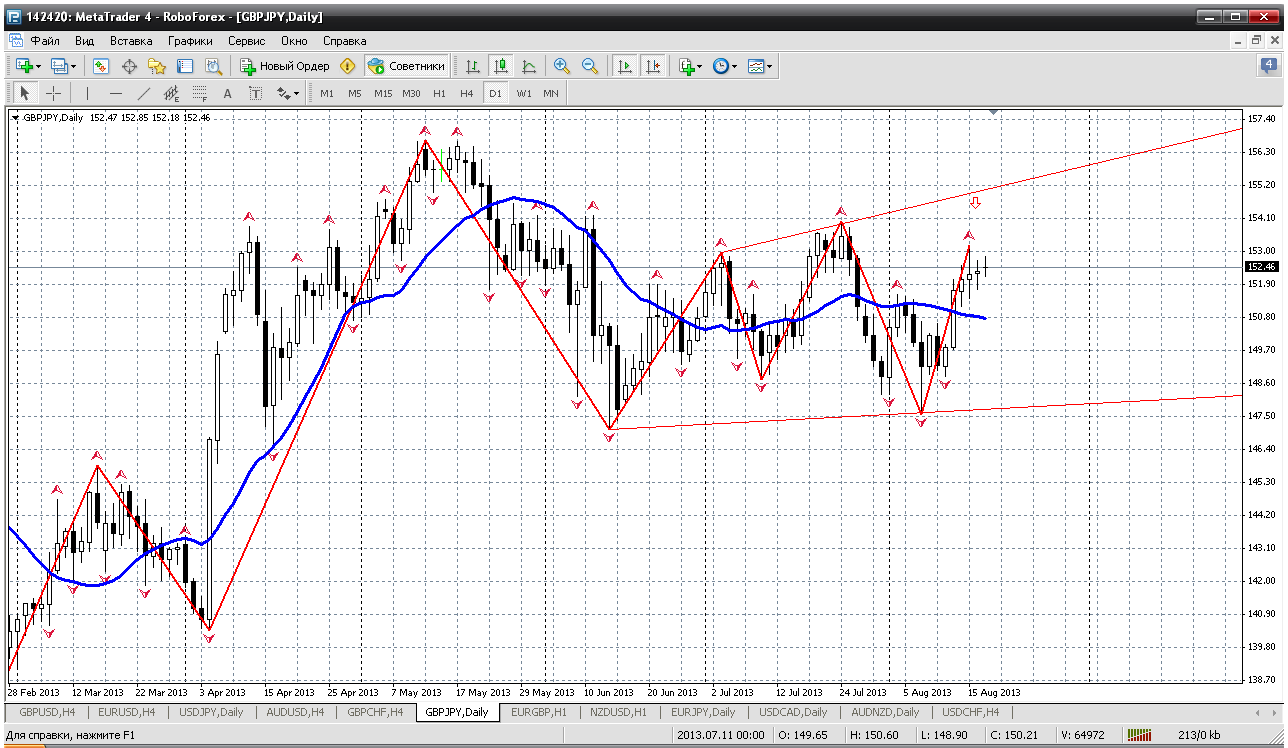Open the Вставка menu
The height and width of the screenshot is (748, 1288).
(131, 41)
